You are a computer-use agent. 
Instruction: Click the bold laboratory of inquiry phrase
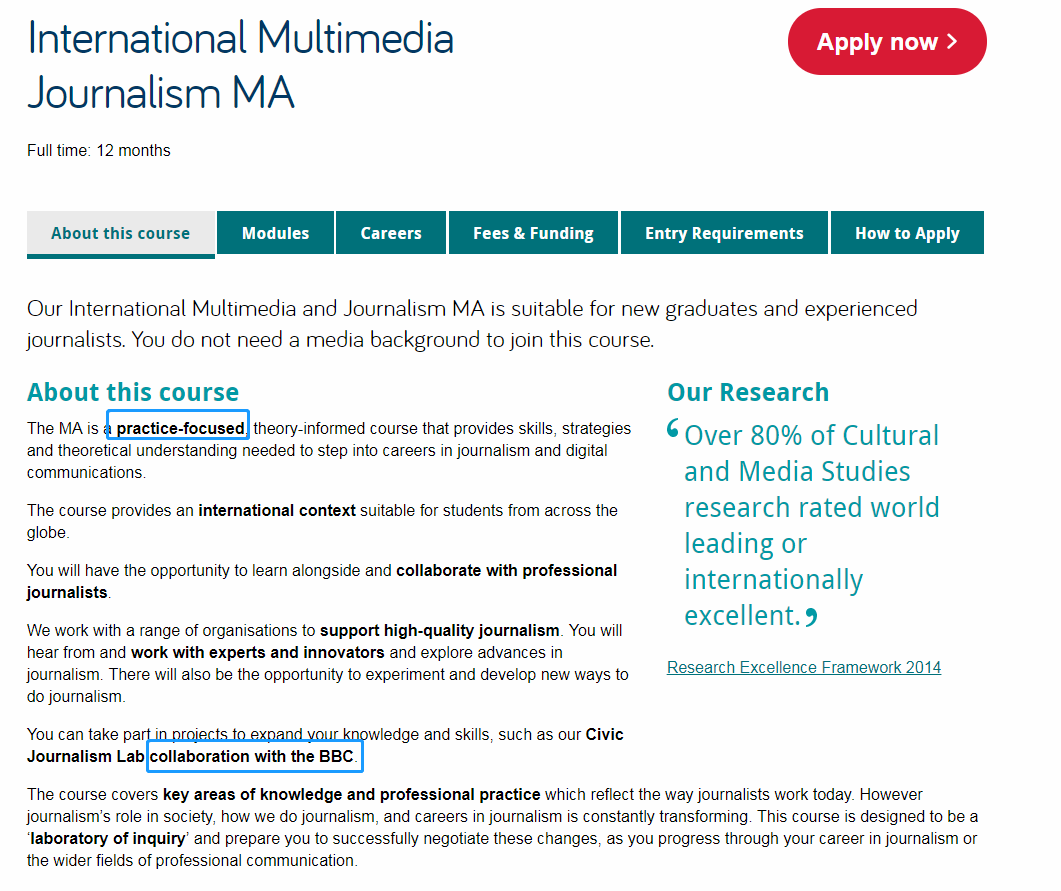(109, 838)
